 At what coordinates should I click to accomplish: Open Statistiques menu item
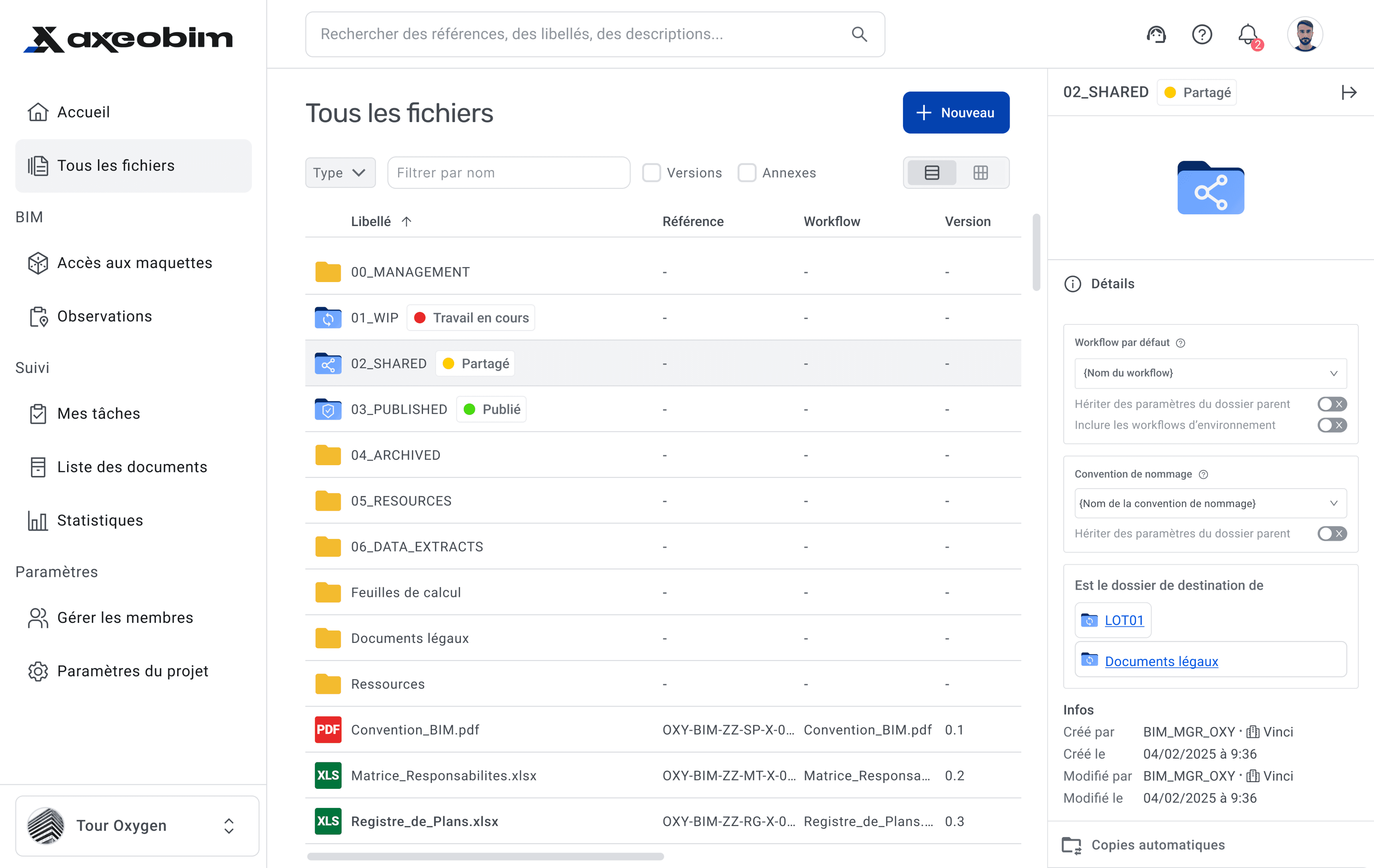point(100,521)
